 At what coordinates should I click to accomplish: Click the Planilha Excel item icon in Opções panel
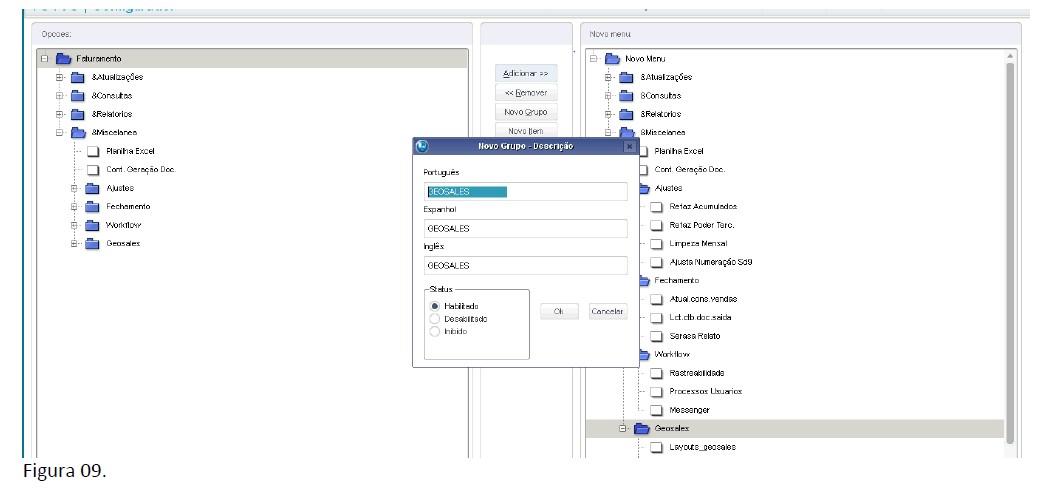[x=93, y=152]
